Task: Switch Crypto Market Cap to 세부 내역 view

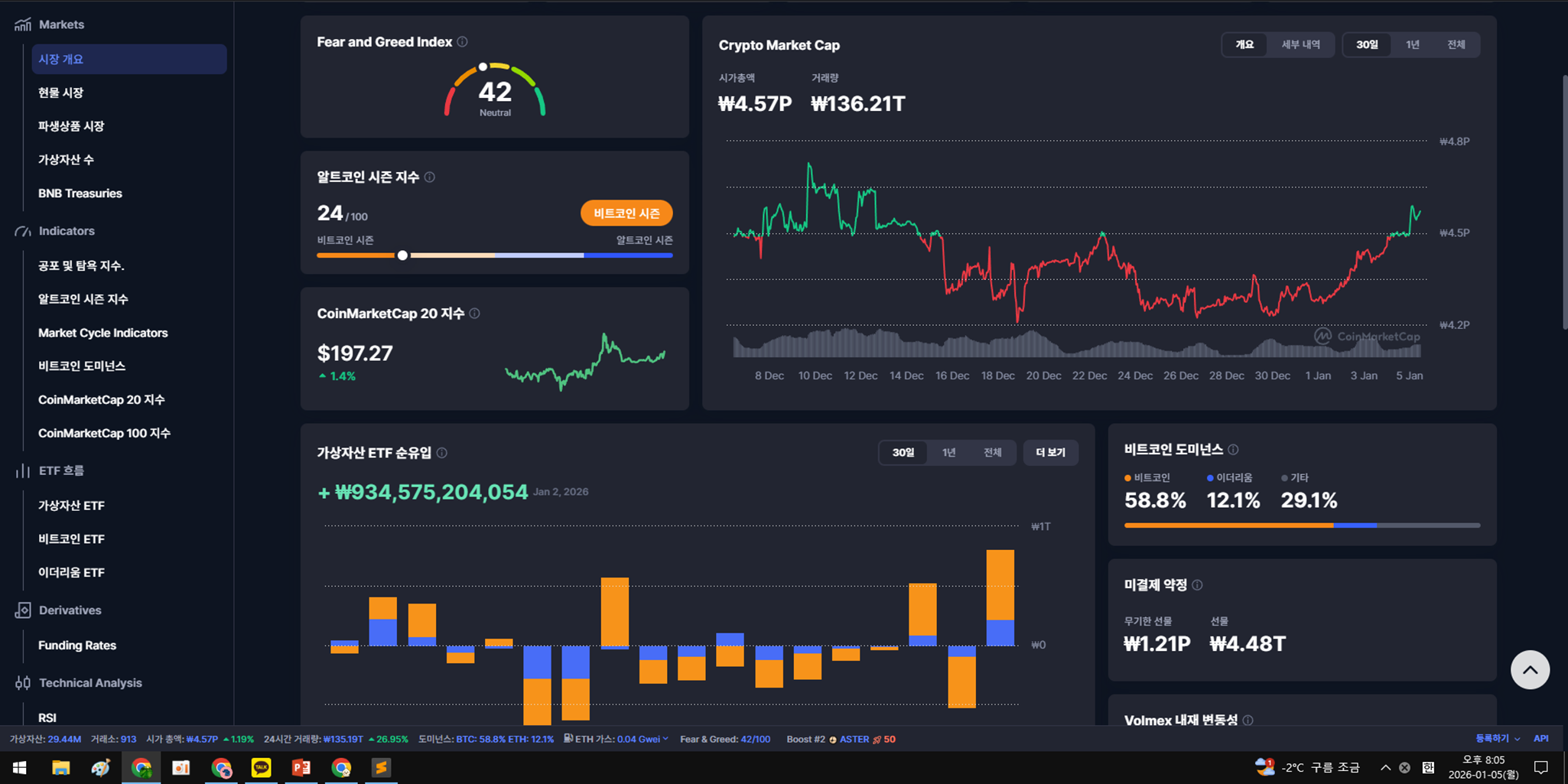Action: click(x=1300, y=44)
